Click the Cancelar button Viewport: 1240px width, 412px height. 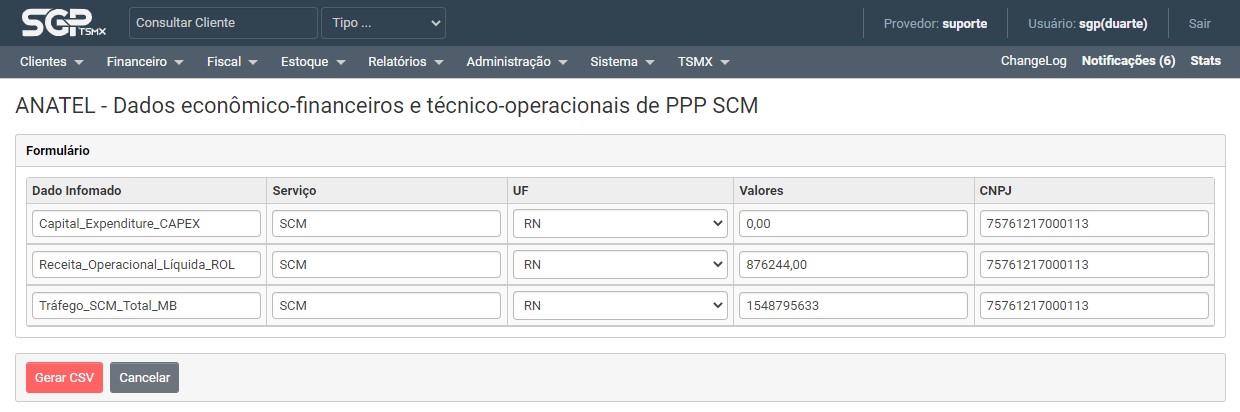pos(144,378)
